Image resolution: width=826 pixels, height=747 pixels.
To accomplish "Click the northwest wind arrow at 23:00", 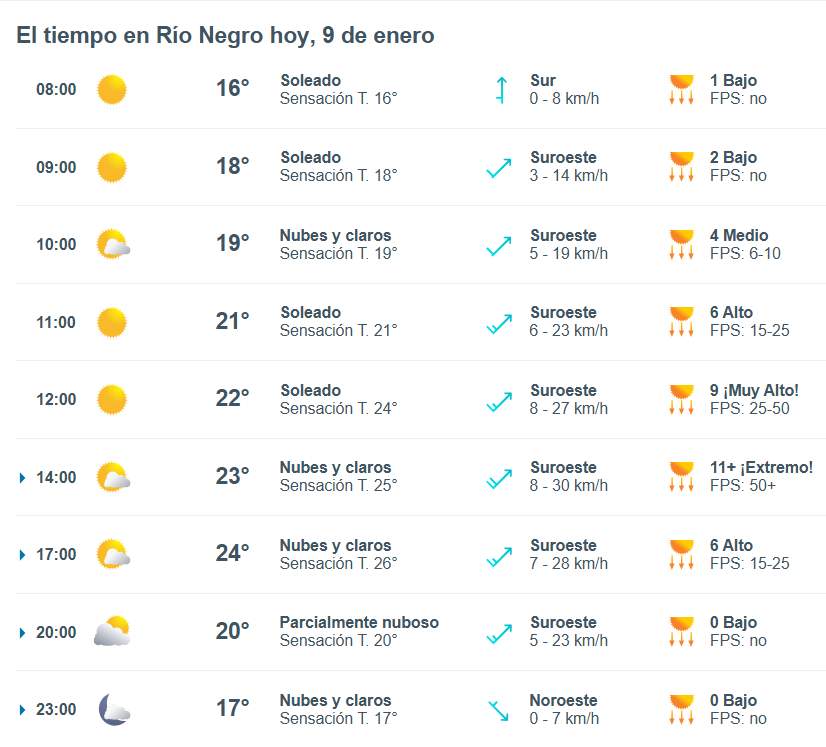I will 499,710.
